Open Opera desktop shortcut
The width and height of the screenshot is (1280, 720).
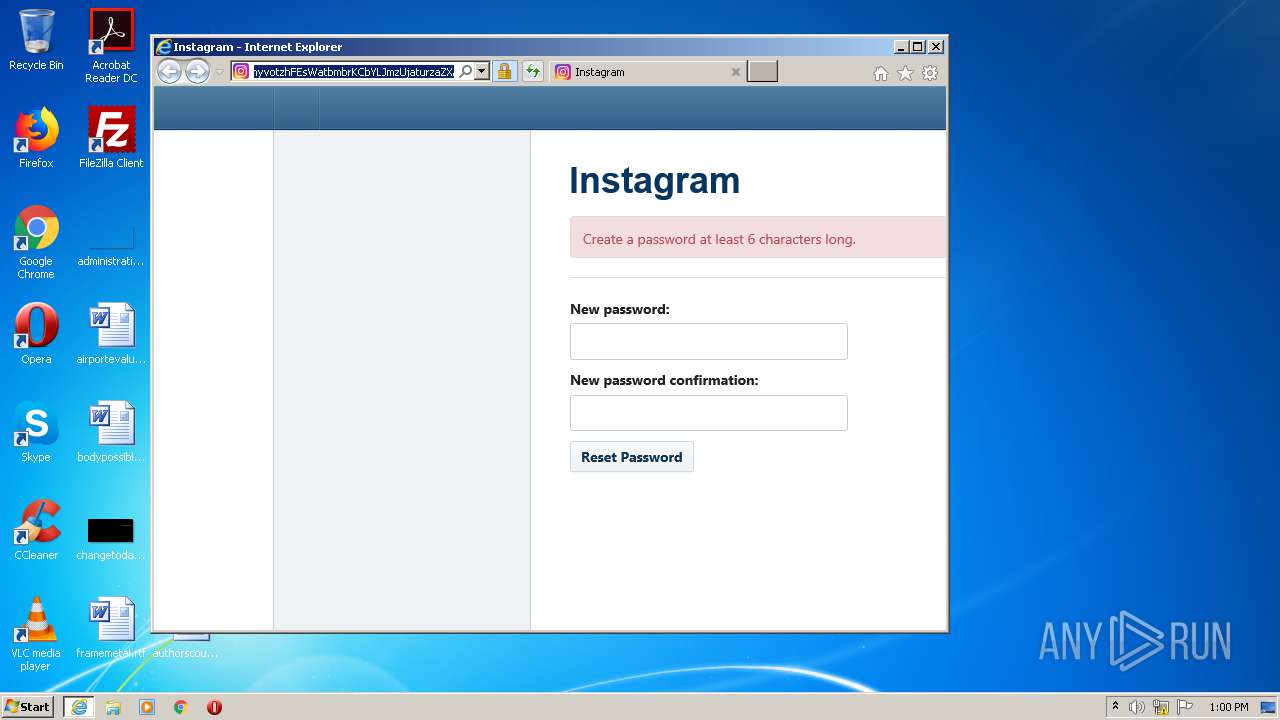pos(36,334)
